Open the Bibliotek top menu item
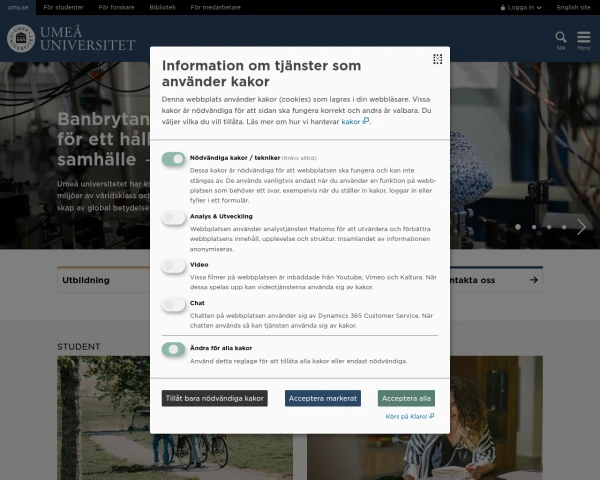Viewport: 600px width, 480px height. [x=163, y=7]
